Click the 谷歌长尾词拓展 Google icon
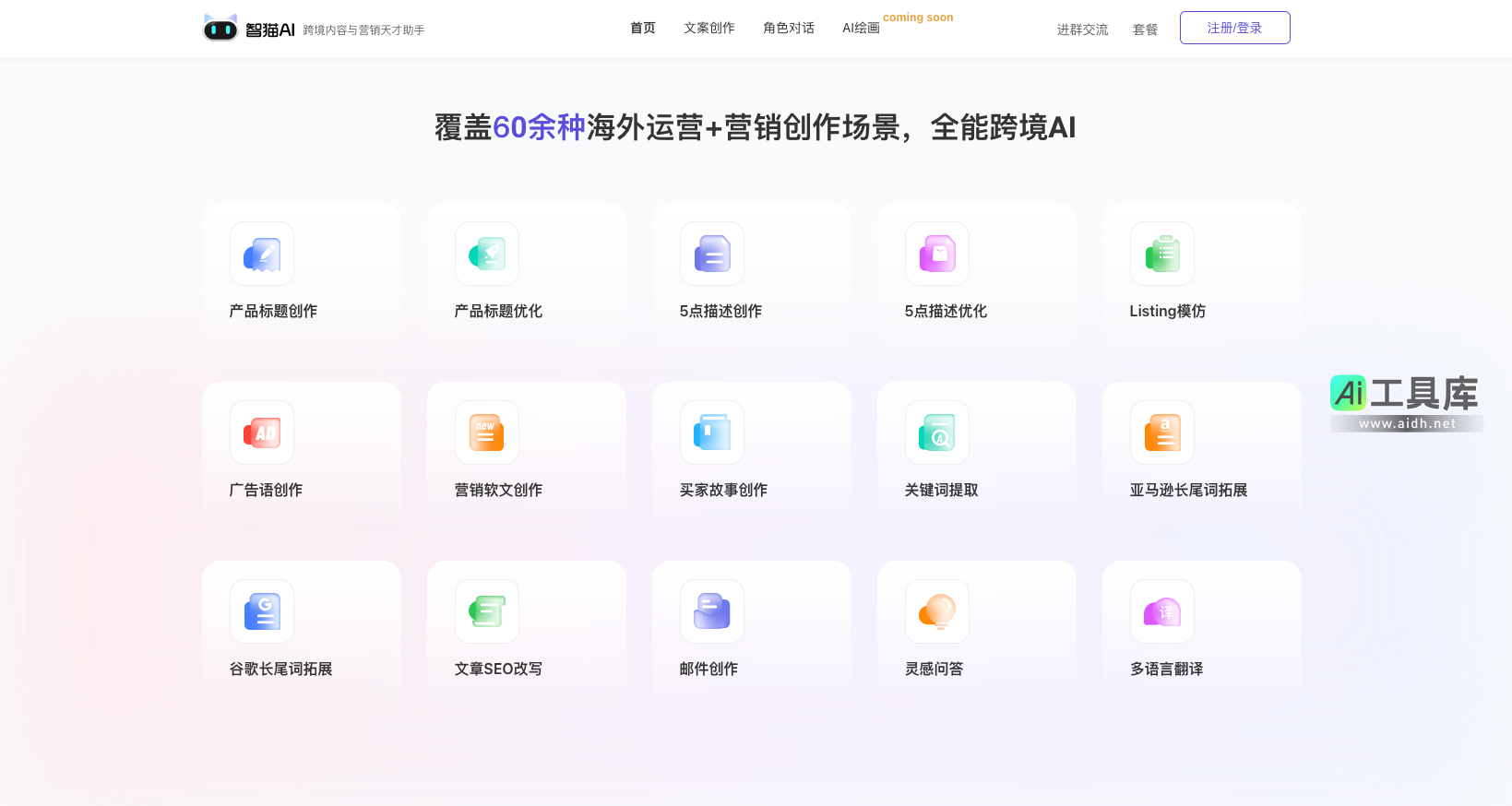 point(262,611)
